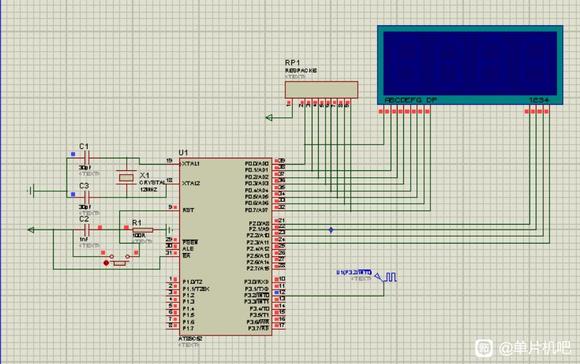
Task: Click the RST pin label on U1
Action: click(188, 210)
